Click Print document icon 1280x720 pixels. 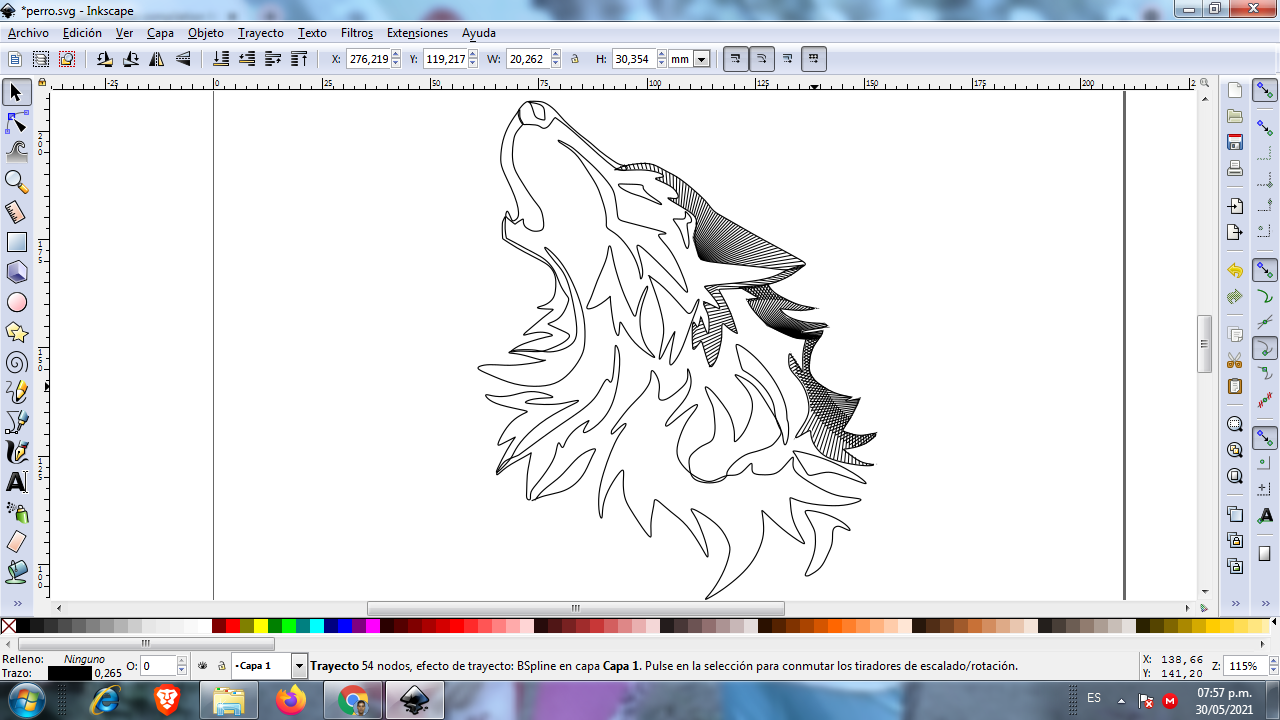pos(1235,168)
